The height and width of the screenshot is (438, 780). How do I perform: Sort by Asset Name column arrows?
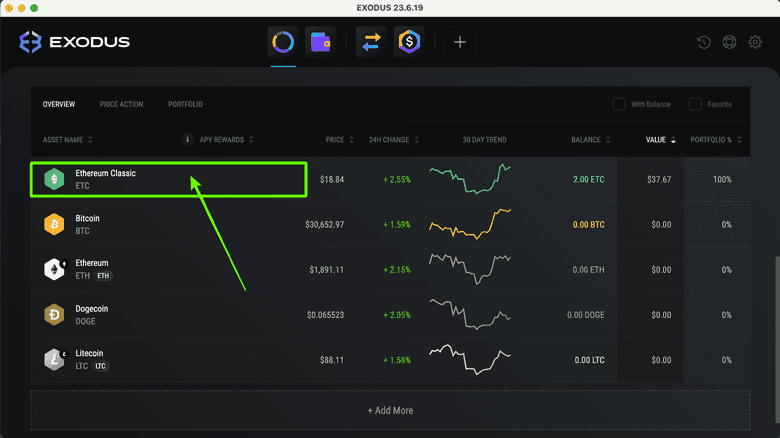91,140
